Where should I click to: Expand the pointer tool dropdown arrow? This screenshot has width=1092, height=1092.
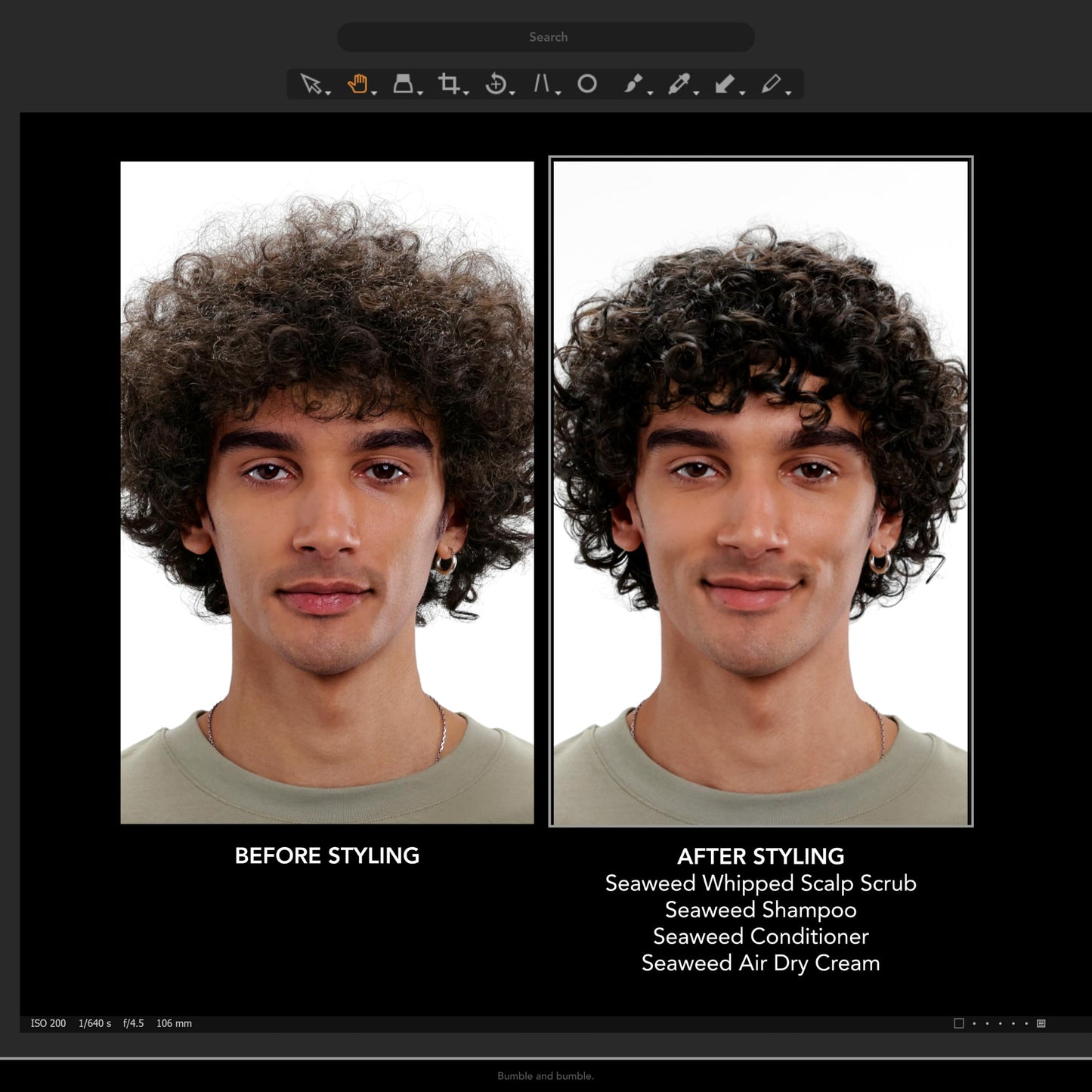pyautogui.click(x=328, y=93)
